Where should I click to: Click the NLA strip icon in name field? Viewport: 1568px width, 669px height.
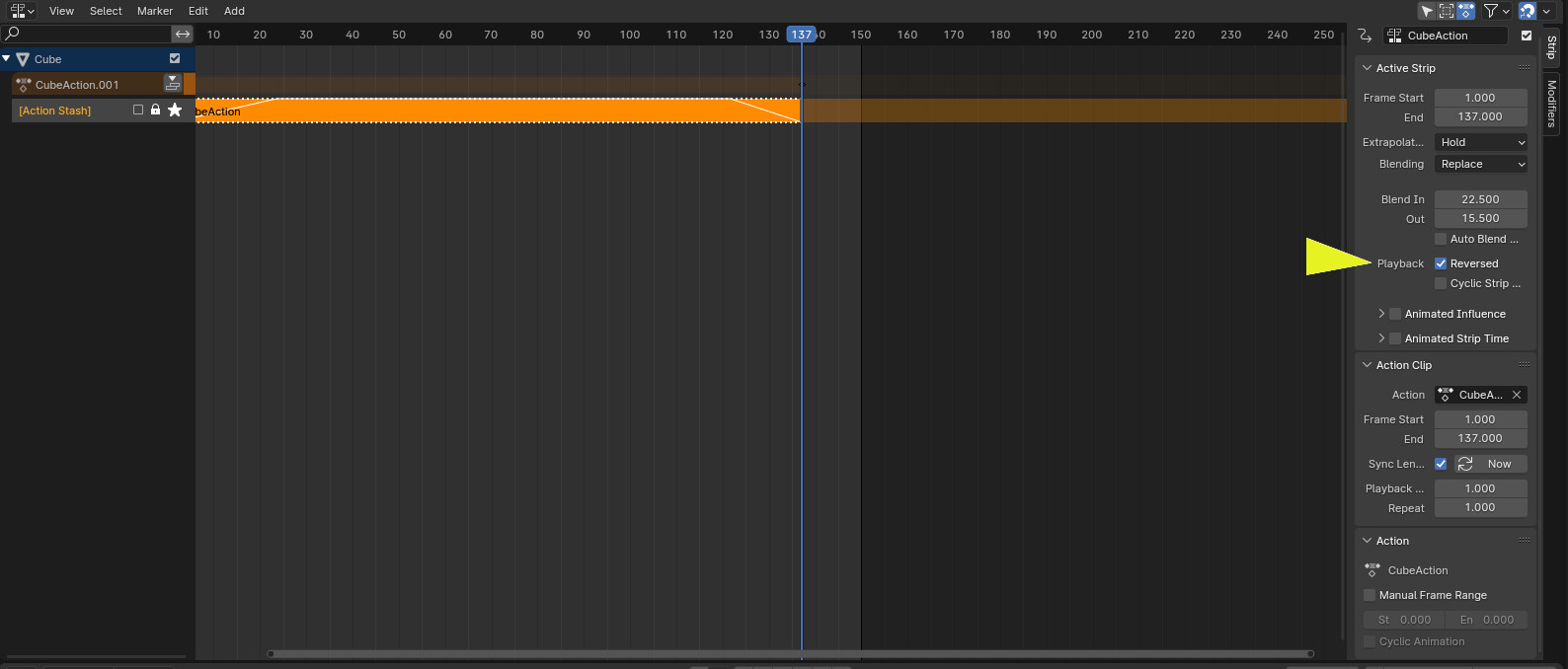[1394, 36]
